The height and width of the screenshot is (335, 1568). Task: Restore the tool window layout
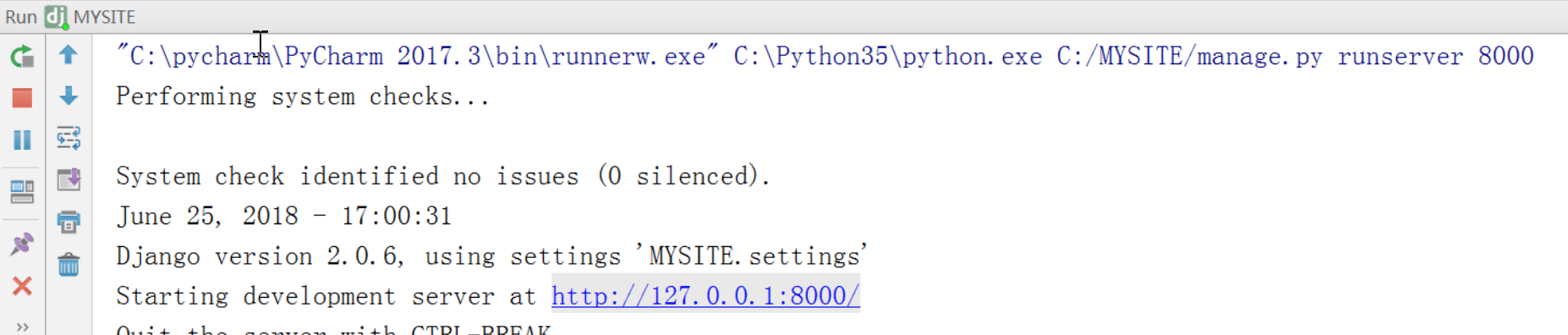tap(22, 192)
